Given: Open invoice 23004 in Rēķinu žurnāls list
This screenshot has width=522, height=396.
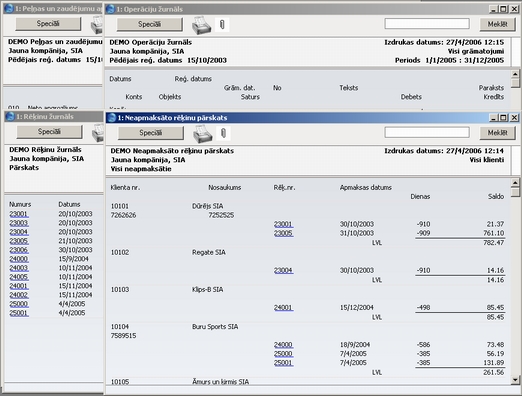Looking at the screenshot, I should tap(19, 232).
